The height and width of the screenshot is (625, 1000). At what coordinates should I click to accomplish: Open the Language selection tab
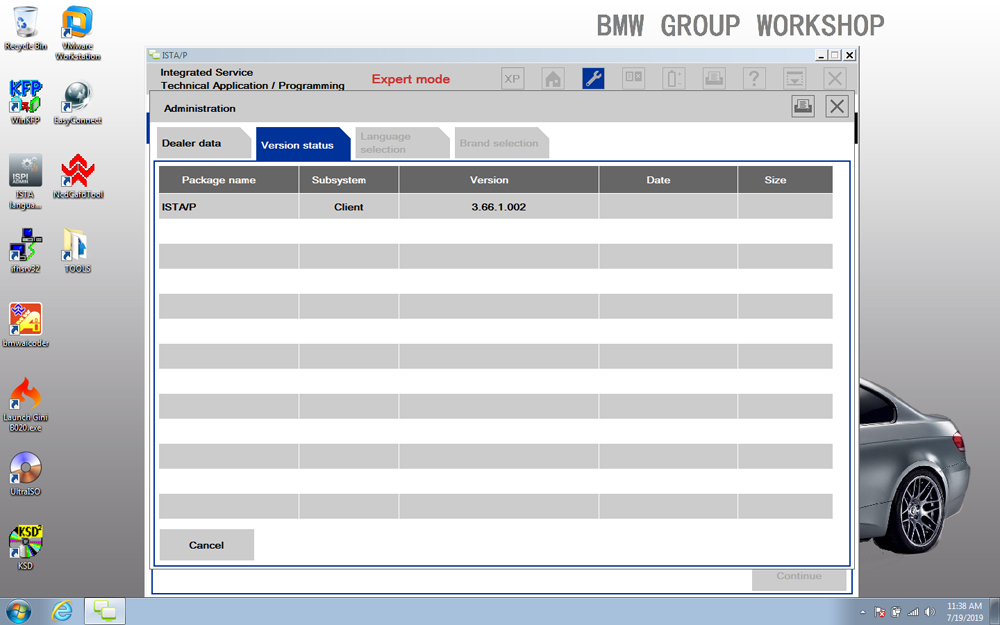(x=402, y=143)
